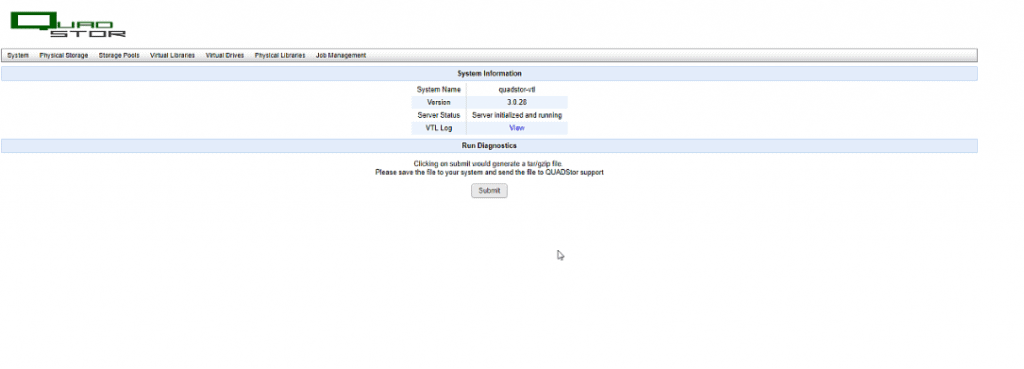Click the Submit button for diagnostics
Viewport: 1024px width, 369px height.
click(x=489, y=191)
